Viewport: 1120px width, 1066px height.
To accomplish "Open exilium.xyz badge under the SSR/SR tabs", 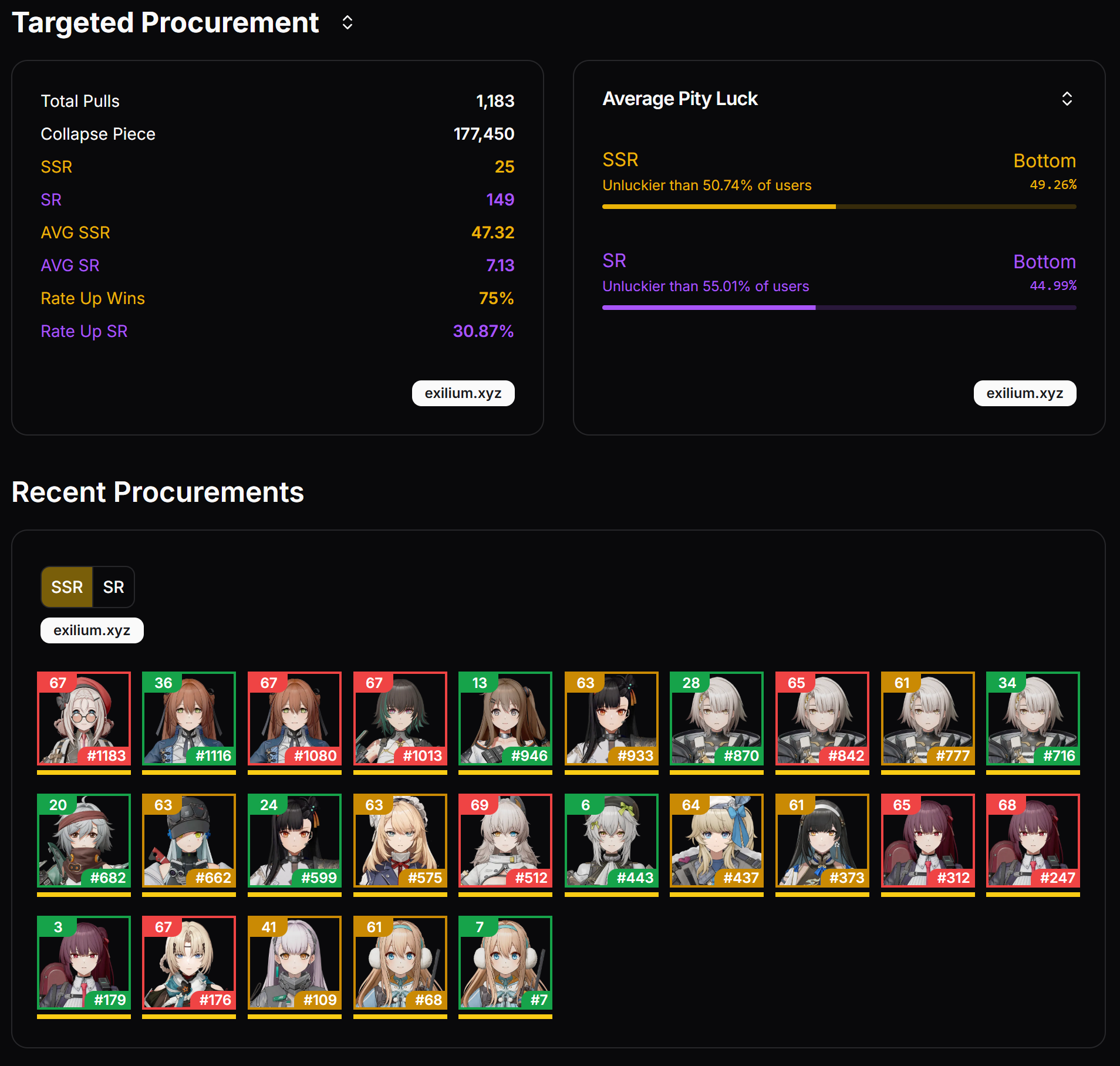I will [x=92, y=630].
